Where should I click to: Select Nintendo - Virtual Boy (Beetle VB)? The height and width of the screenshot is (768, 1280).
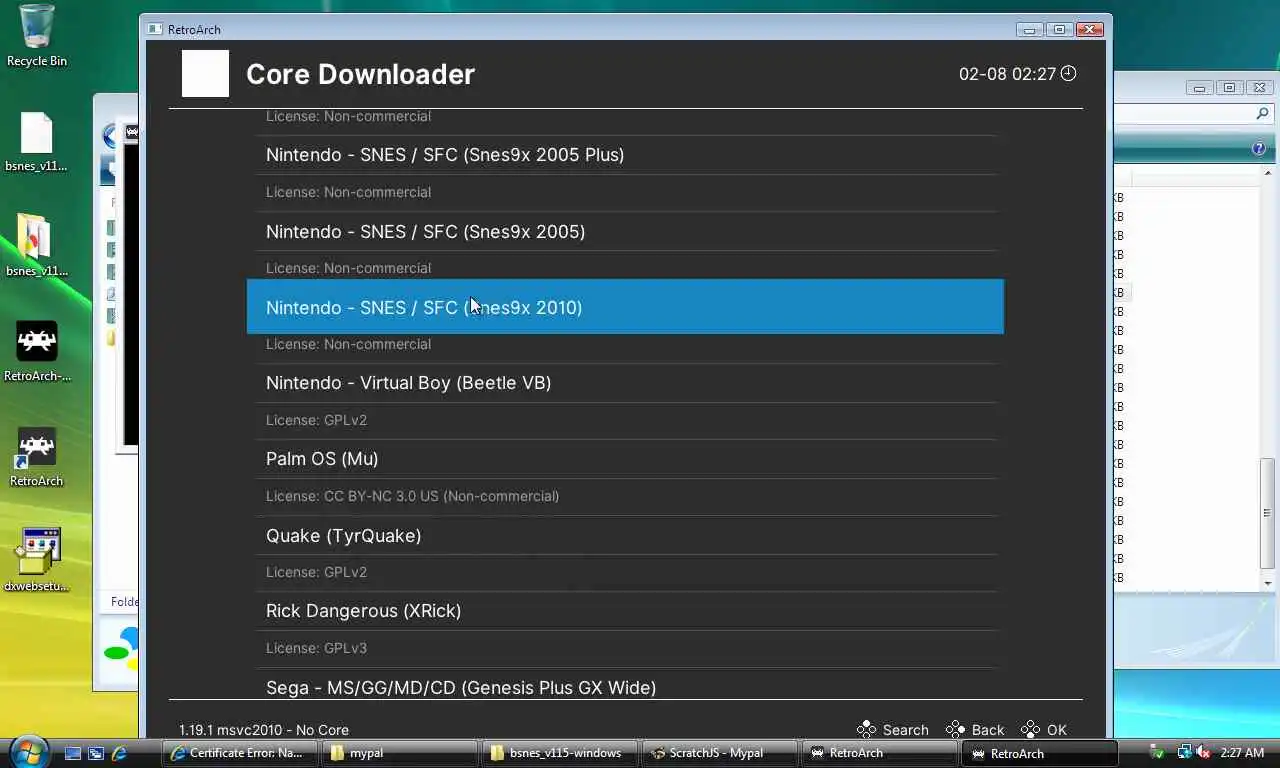tap(625, 383)
